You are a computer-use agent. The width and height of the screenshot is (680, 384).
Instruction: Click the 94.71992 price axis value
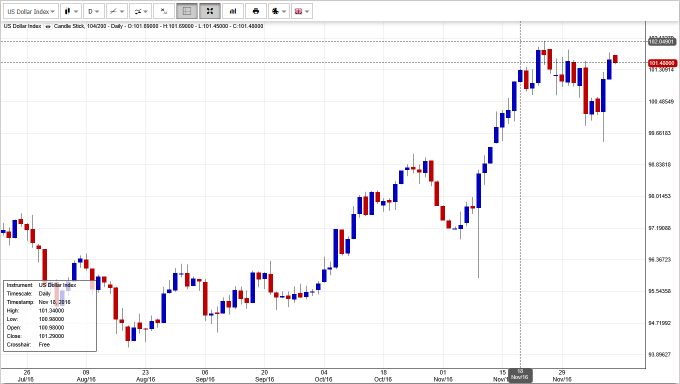point(661,323)
